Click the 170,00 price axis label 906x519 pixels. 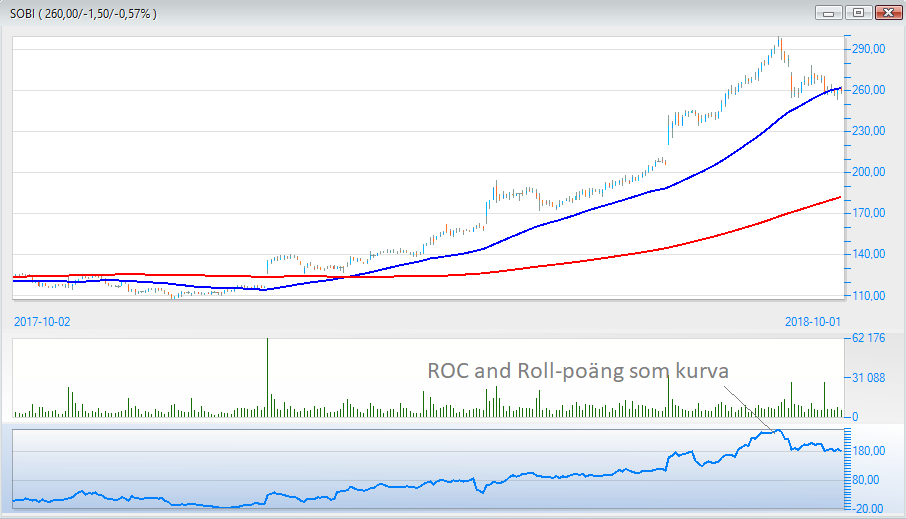(x=868, y=213)
